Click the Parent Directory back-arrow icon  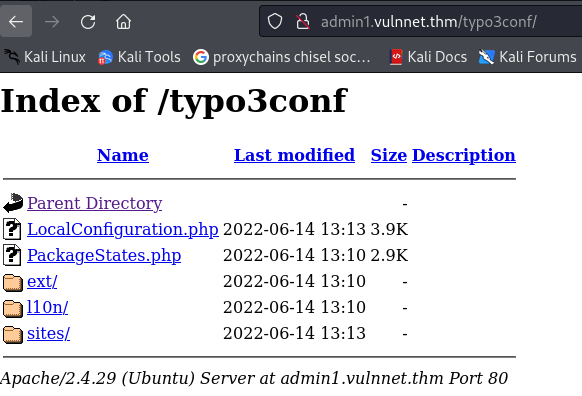[x=13, y=203]
